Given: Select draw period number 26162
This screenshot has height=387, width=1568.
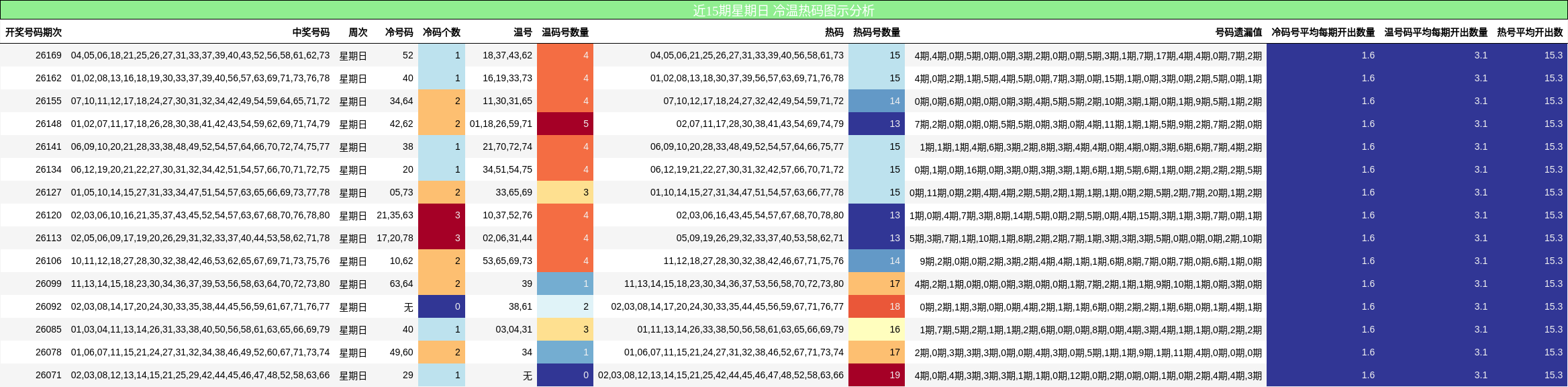Looking at the screenshot, I should tap(48, 78).
